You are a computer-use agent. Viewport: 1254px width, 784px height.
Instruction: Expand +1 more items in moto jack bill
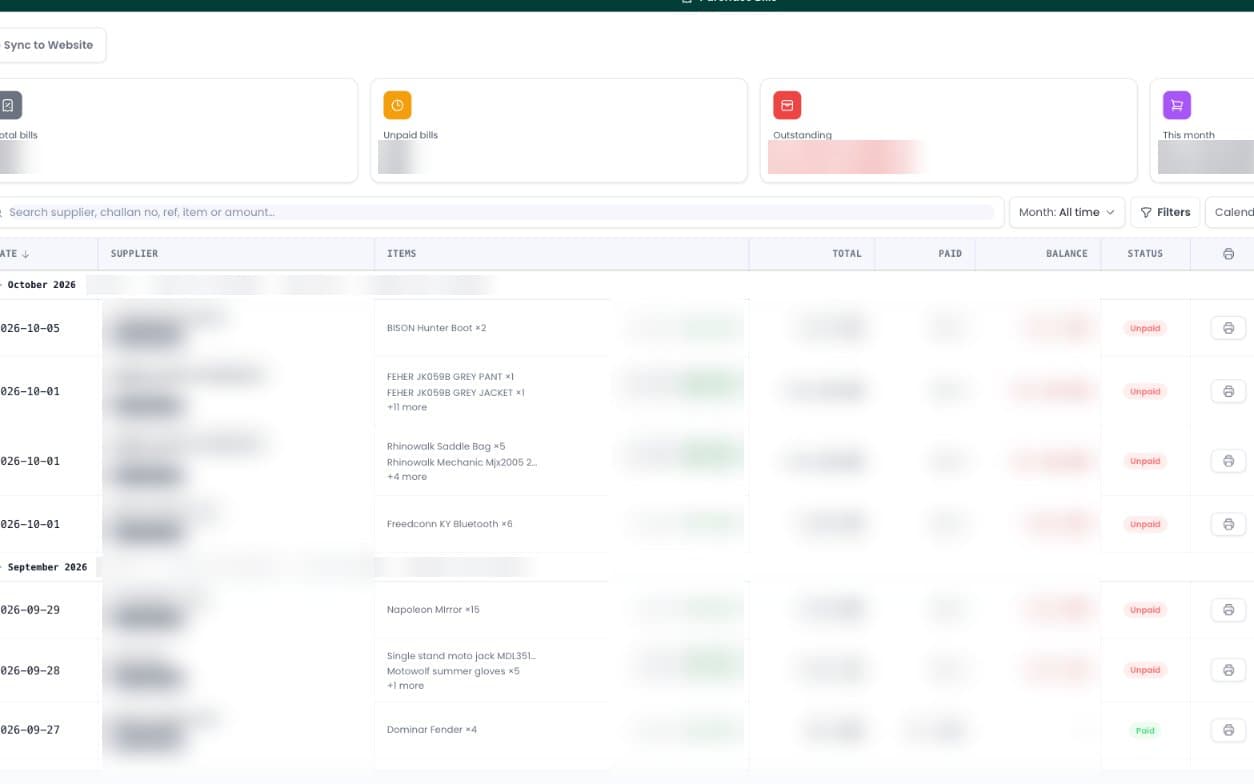click(x=405, y=686)
